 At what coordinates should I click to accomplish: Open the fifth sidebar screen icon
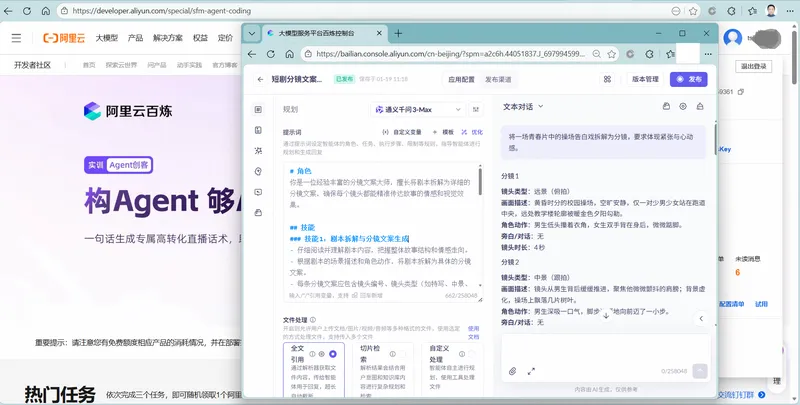(x=258, y=192)
